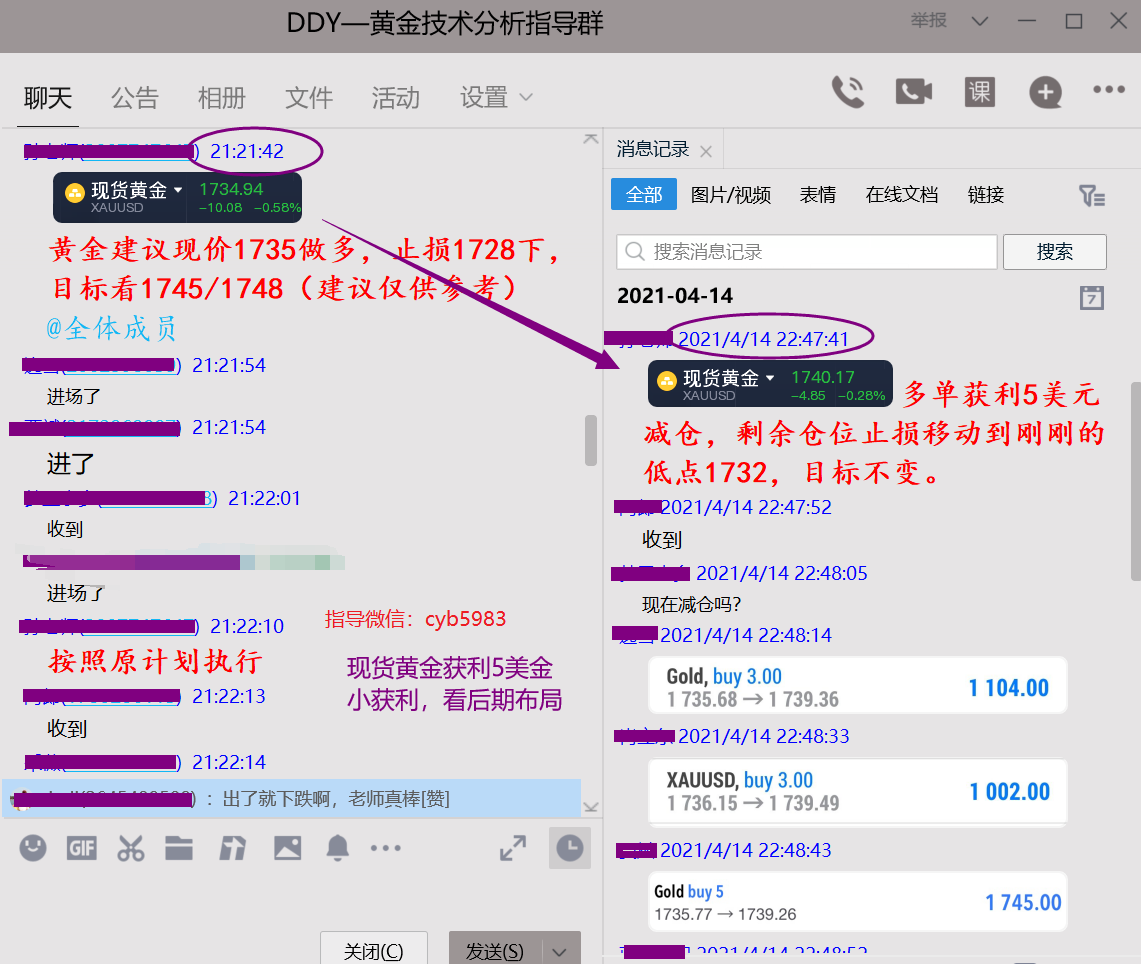This screenshot has height=964, width=1141.
Task: Open the calendar date picker for records
Action: [x=1092, y=297]
